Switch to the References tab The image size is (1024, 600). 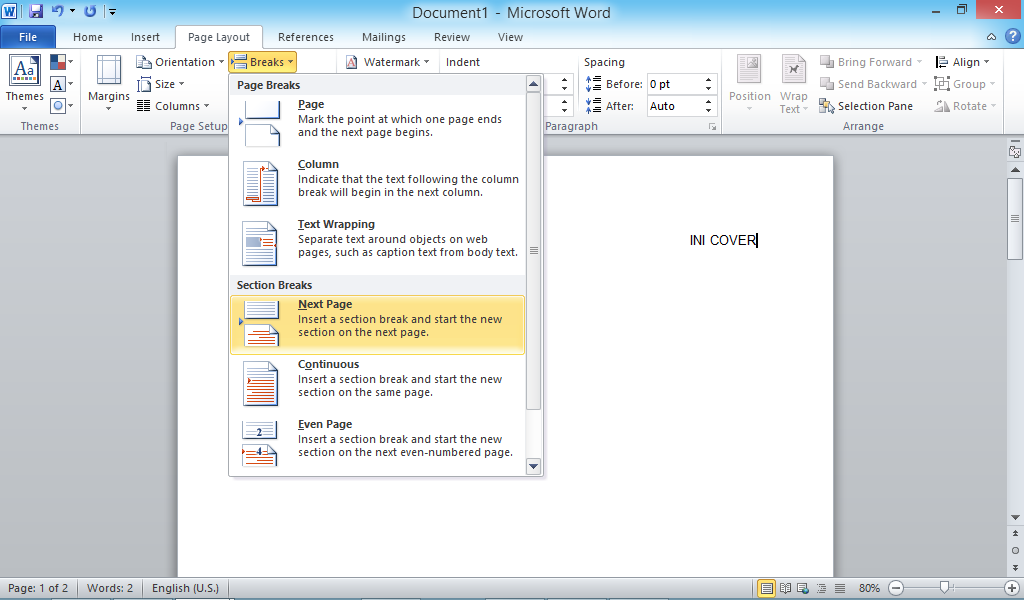click(x=306, y=37)
